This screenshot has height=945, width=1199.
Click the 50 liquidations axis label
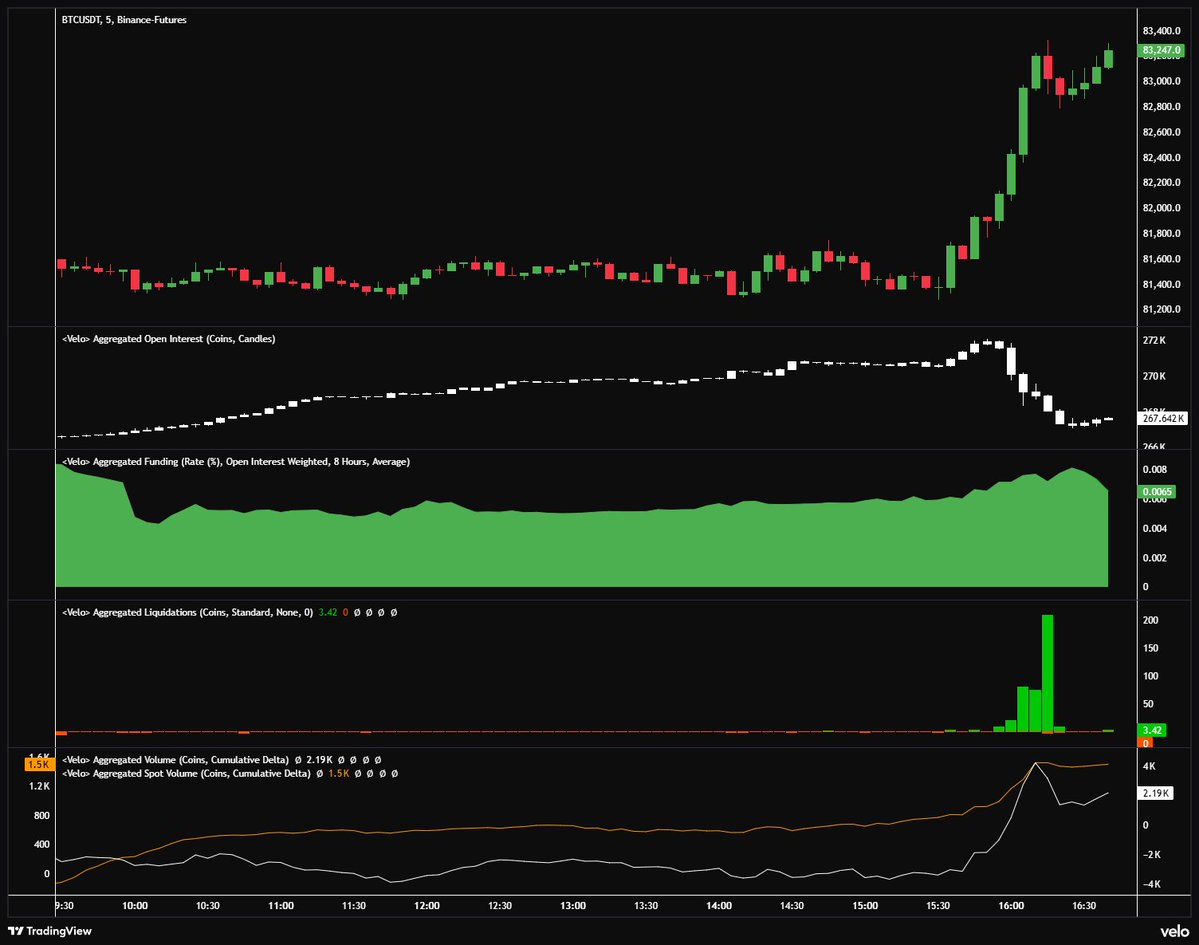(1149, 704)
